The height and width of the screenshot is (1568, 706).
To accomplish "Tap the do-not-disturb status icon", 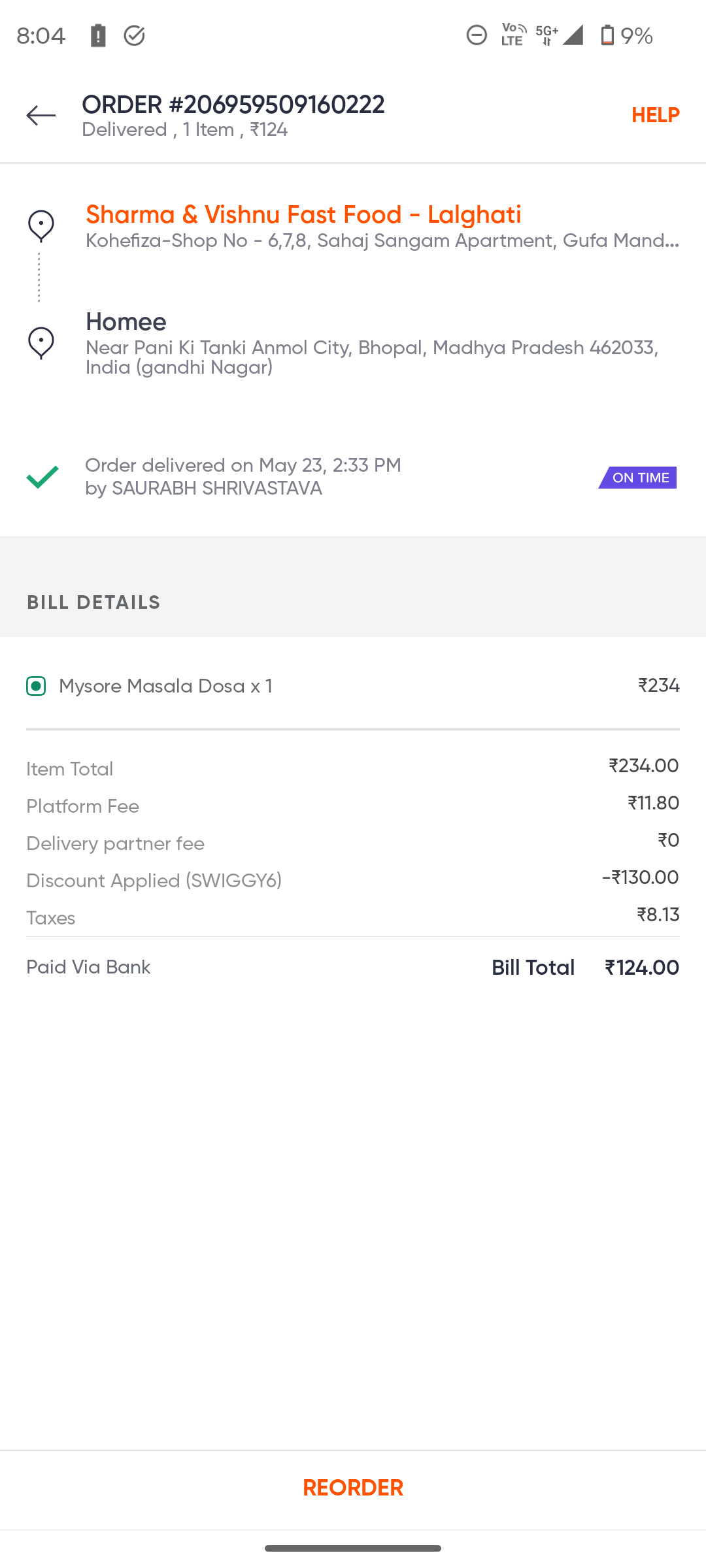I will pyautogui.click(x=477, y=35).
